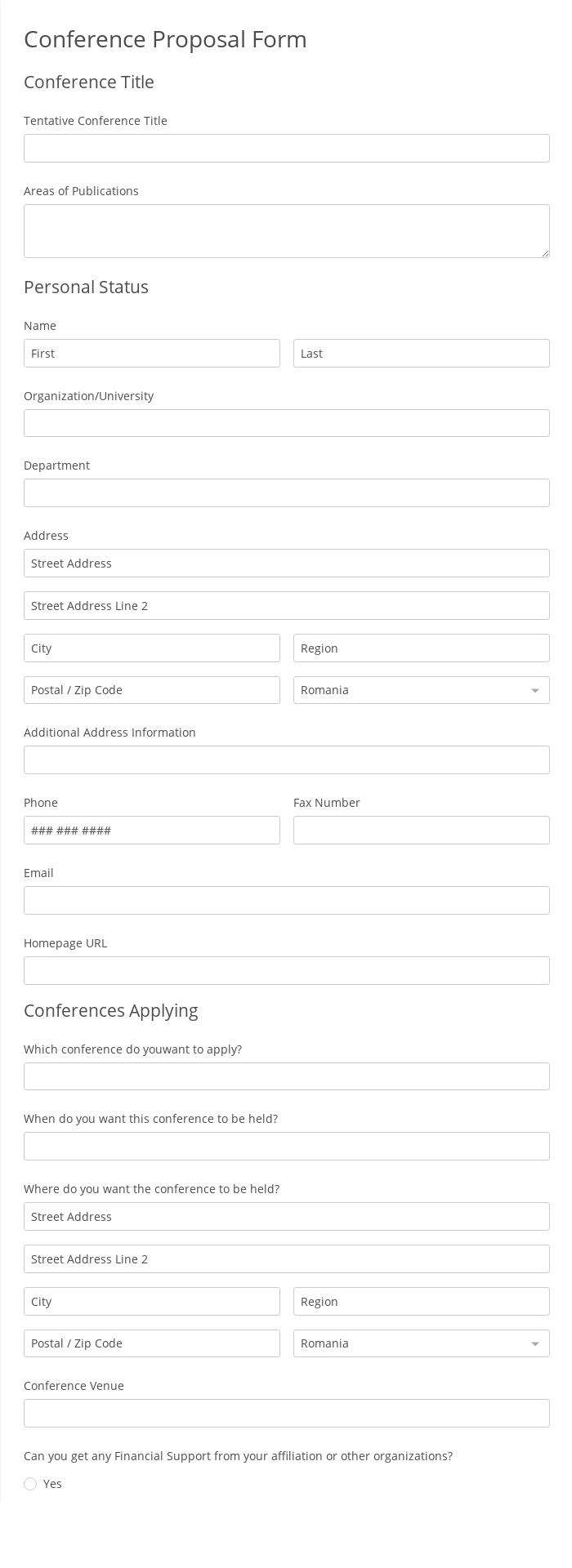The height and width of the screenshot is (1568, 572).
Task: Click the Phone number field
Action: 151,830
